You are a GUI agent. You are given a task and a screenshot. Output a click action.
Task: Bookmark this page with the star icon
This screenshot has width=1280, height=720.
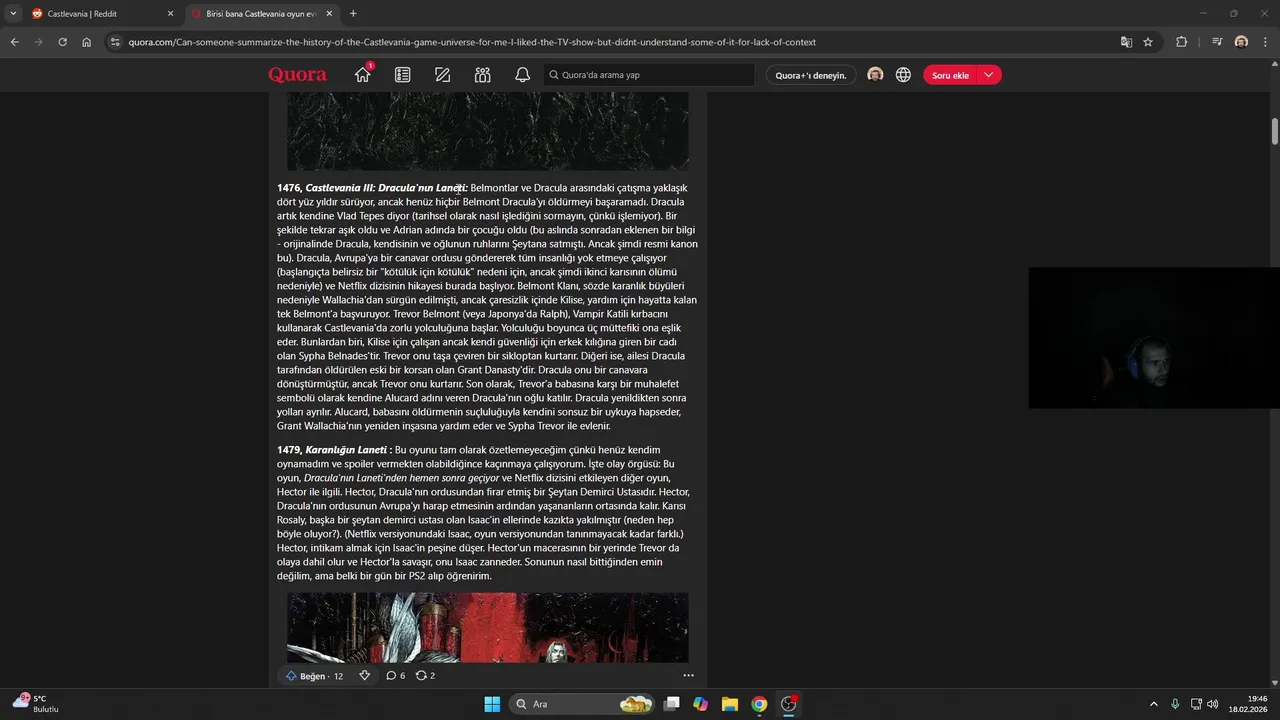tap(1148, 42)
